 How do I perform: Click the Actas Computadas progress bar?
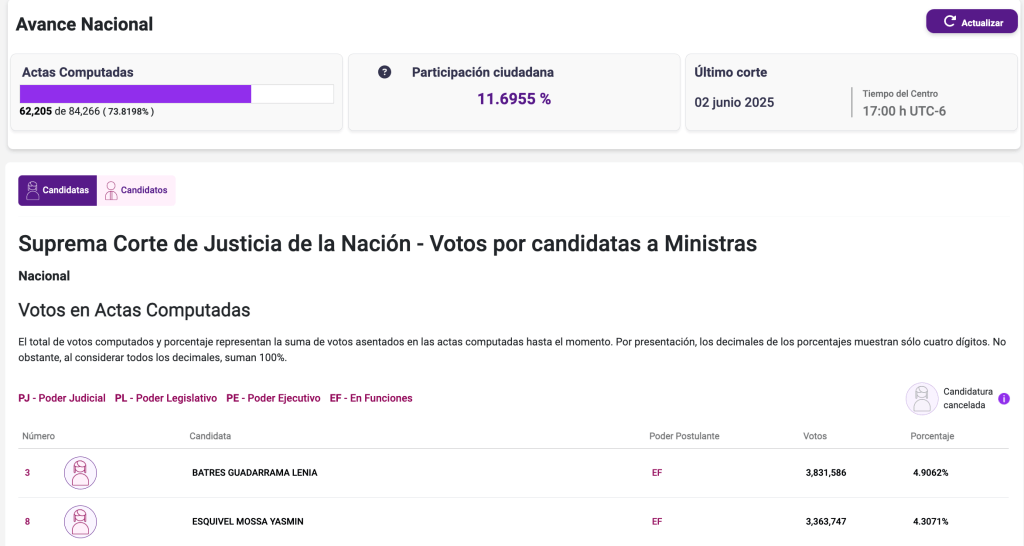[176, 94]
